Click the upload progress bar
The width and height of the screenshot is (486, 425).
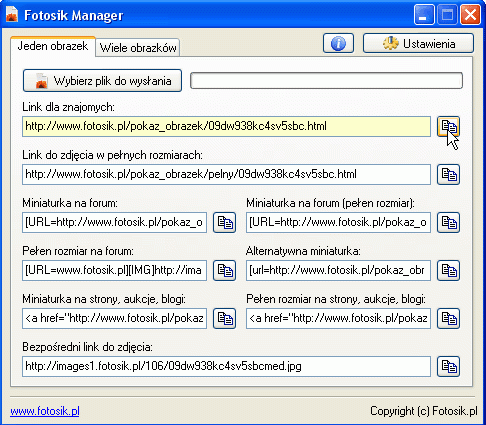pyautogui.click(x=326, y=81)
